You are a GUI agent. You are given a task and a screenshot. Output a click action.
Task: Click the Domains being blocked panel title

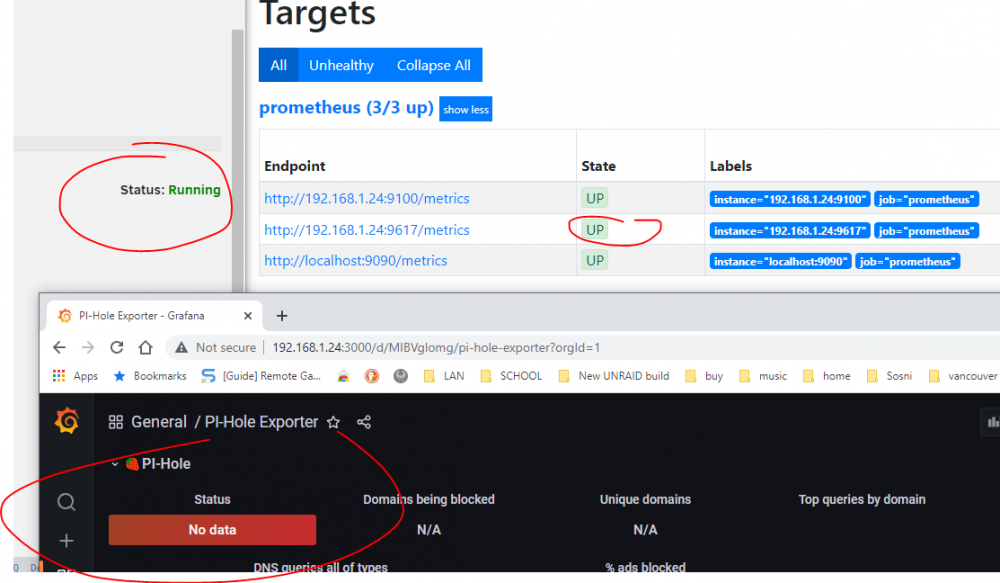[429, 499]
